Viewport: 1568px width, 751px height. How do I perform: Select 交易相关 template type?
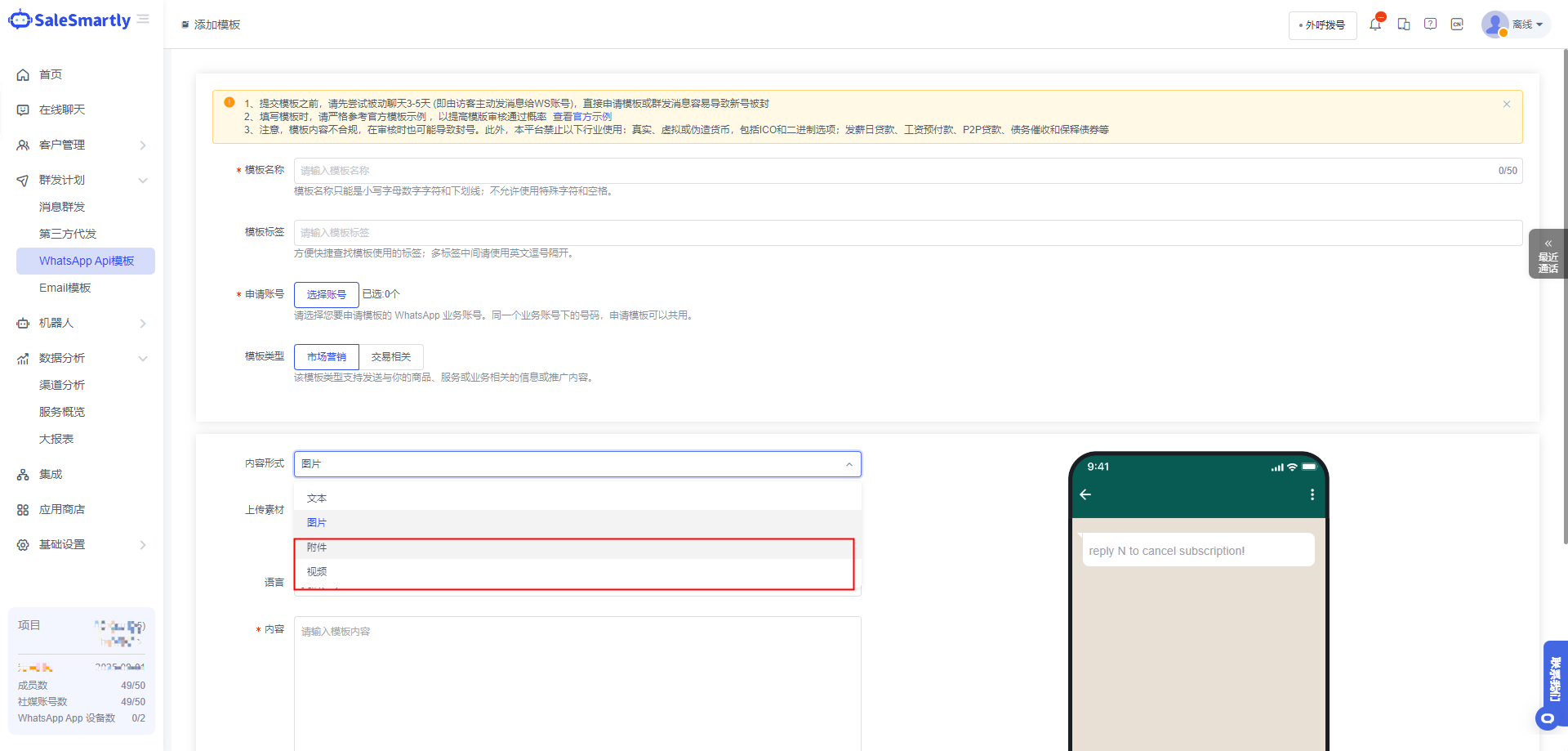click(x=391, y=357)
